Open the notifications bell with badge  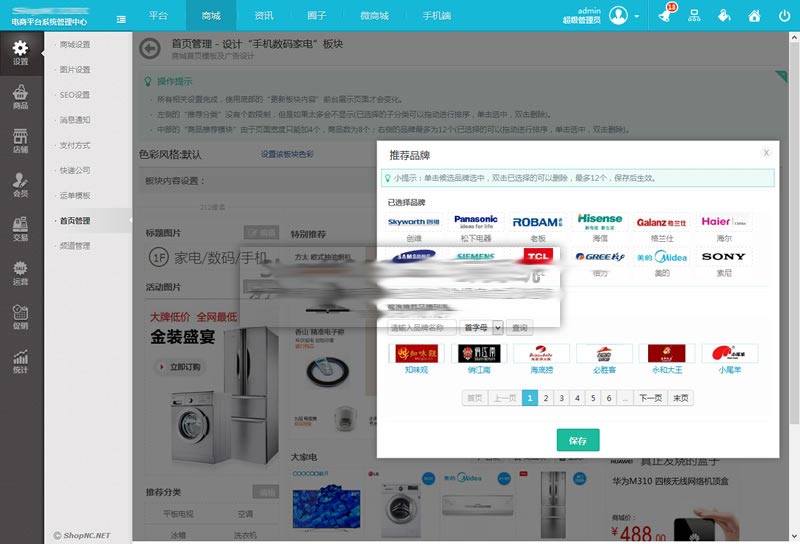666,14
